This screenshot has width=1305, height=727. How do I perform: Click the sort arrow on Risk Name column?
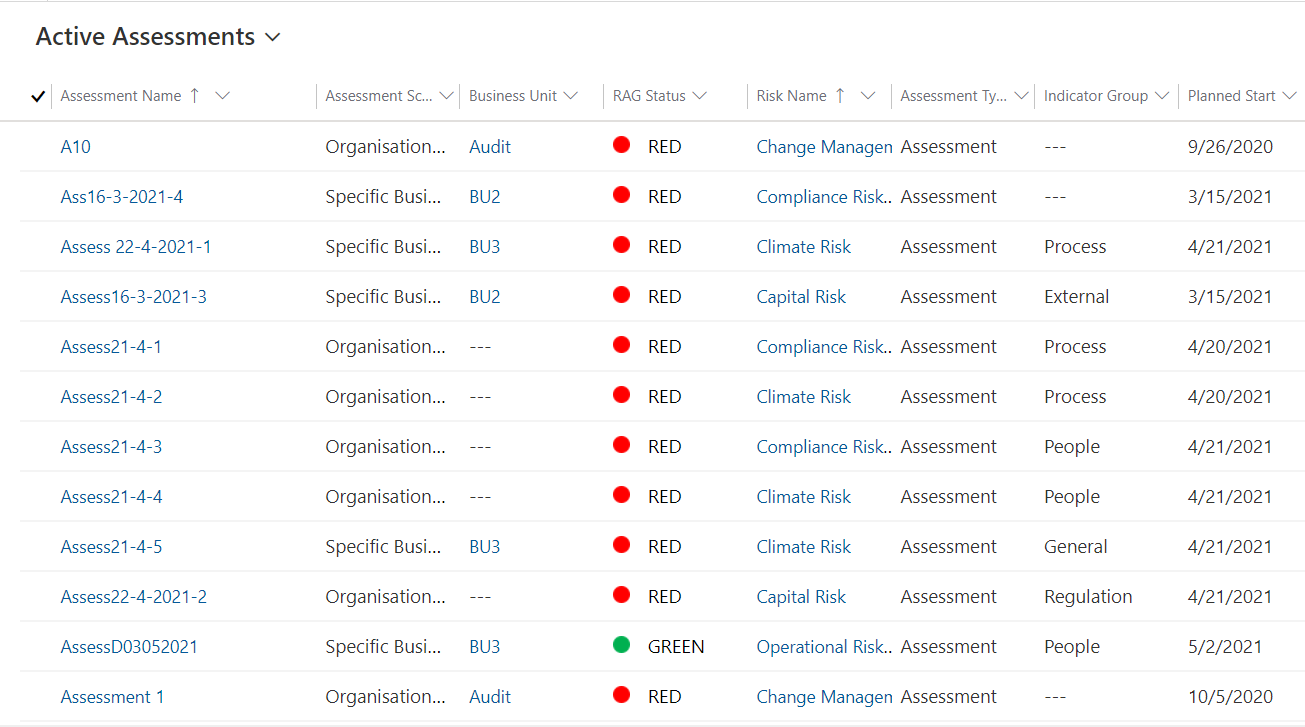pyautogui.click(x=840, y=96)
